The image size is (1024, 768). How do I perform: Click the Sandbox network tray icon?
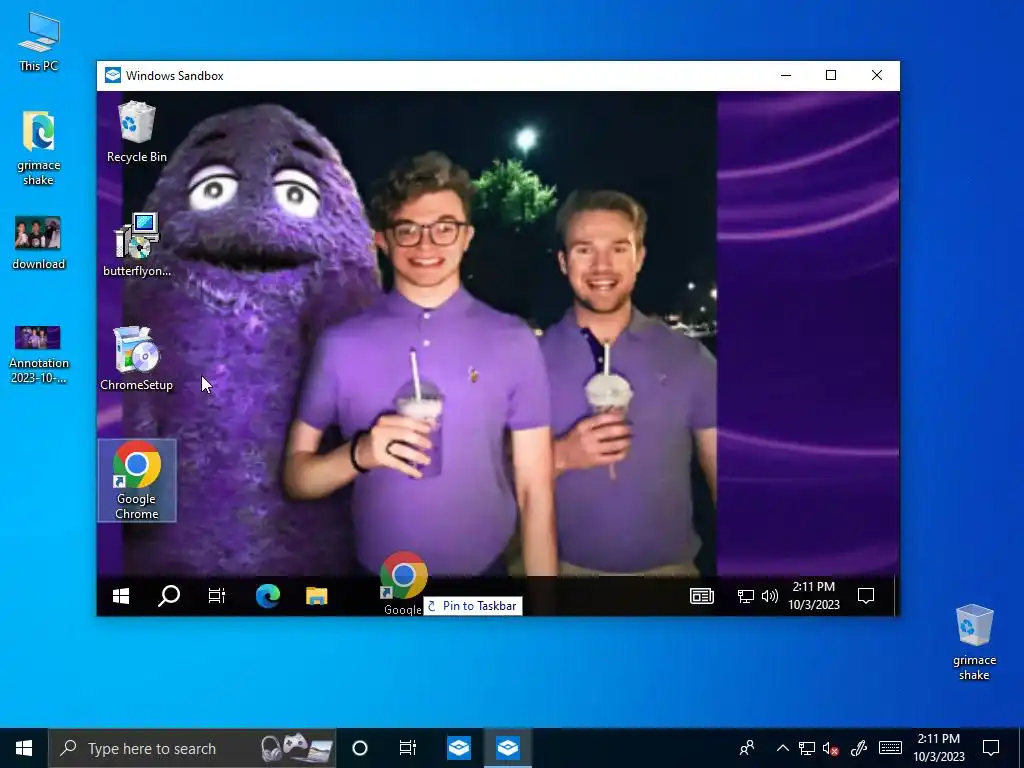pos(745,596)
